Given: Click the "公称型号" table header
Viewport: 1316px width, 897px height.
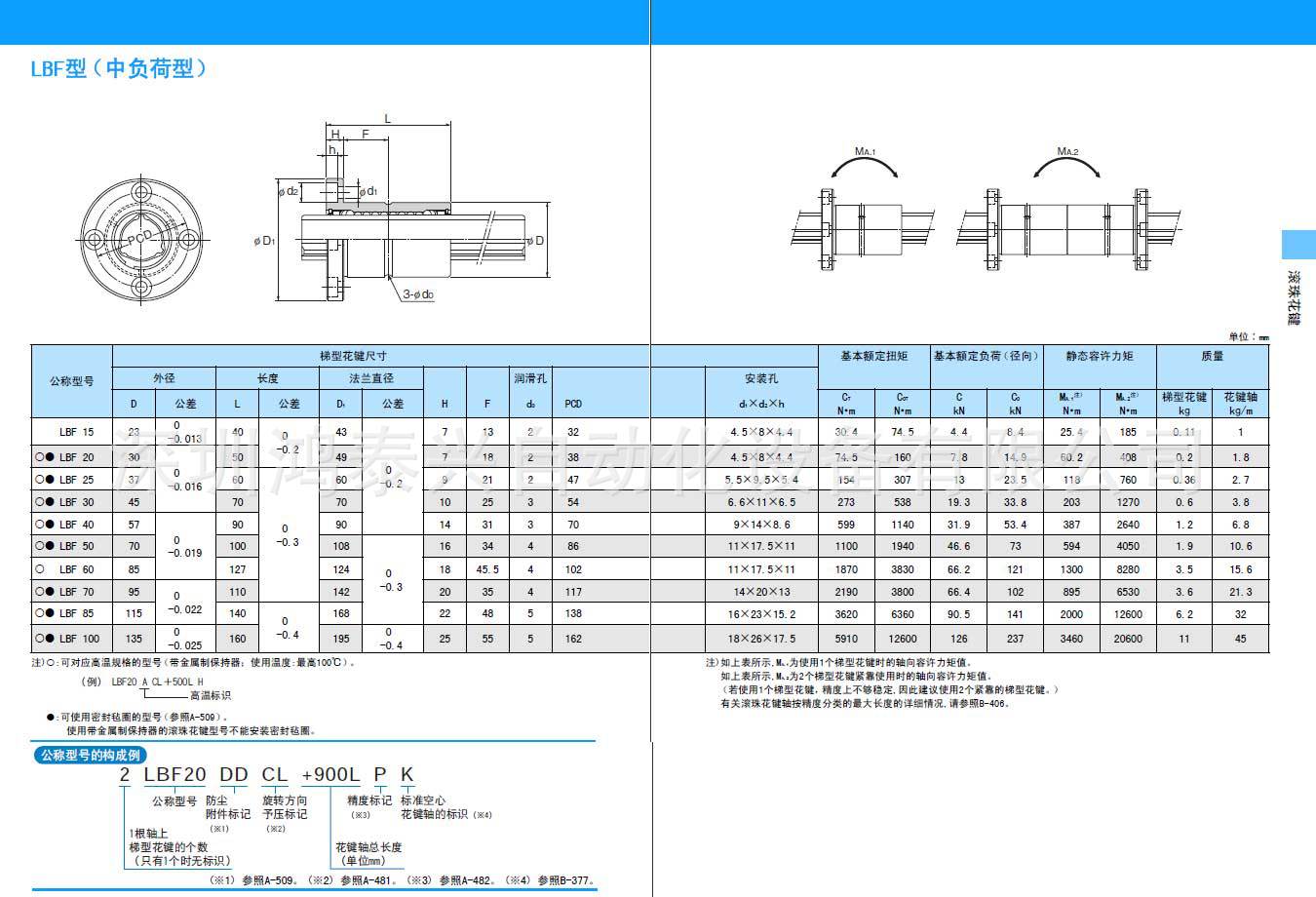Looking at the screenshot, I should [72, 381].
